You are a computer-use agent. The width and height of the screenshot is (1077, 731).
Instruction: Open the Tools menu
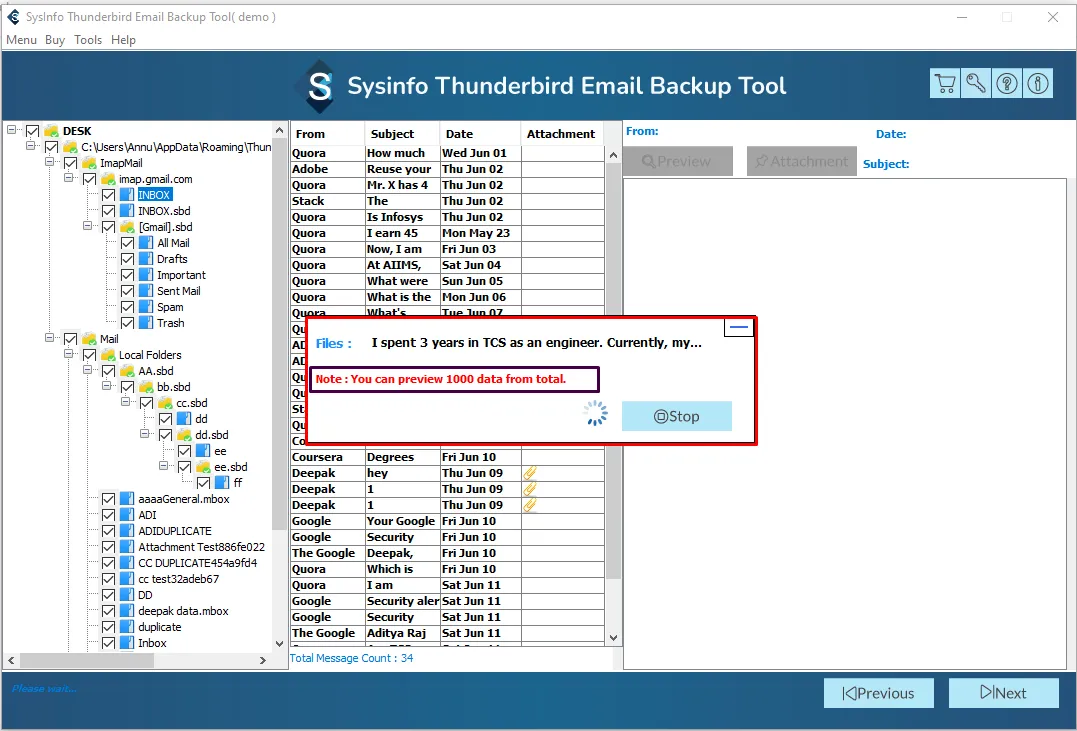point(88,40)
